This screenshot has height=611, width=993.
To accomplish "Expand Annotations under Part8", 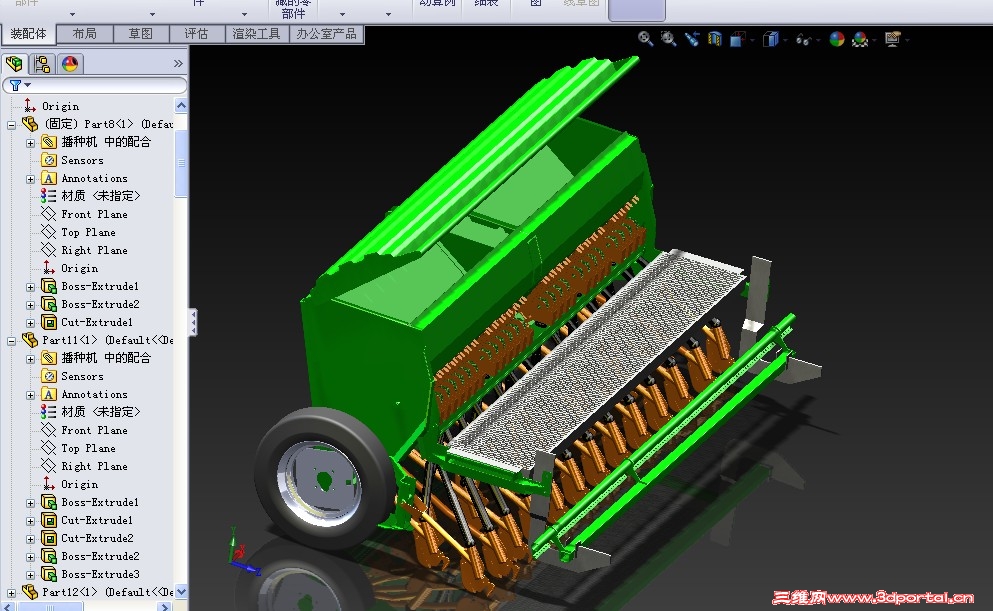I will (30, 179).
